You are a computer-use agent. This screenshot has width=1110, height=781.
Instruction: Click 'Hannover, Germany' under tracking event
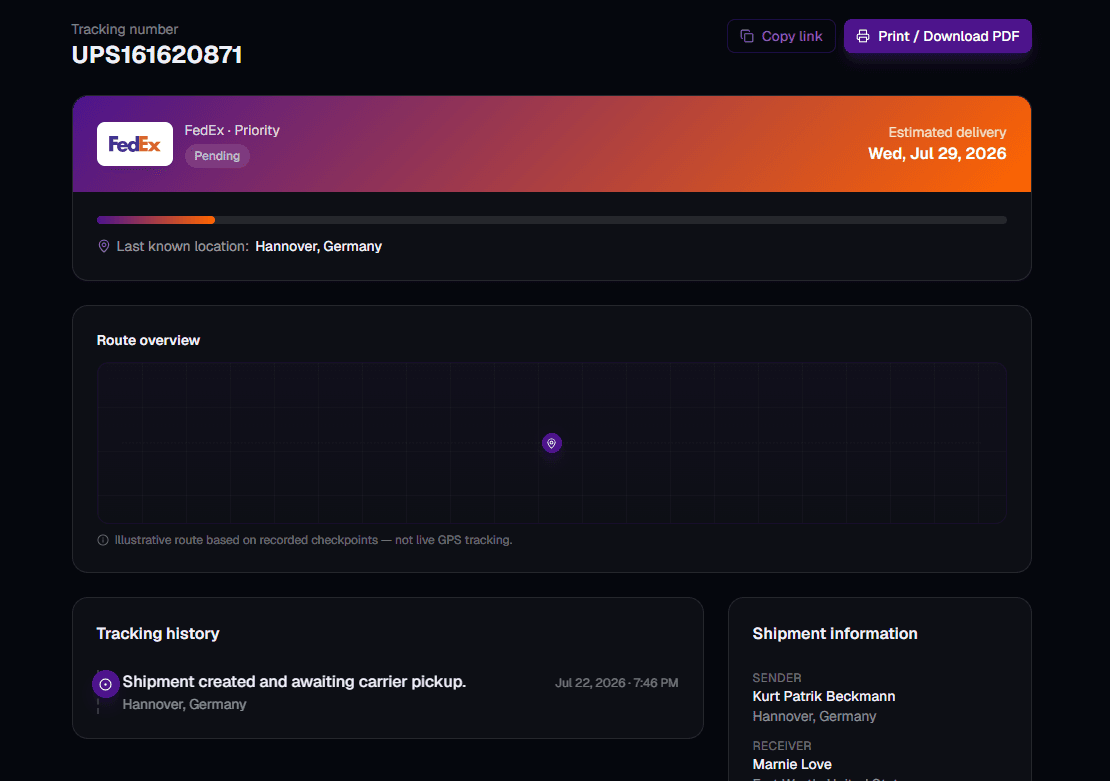click(185, 705)
